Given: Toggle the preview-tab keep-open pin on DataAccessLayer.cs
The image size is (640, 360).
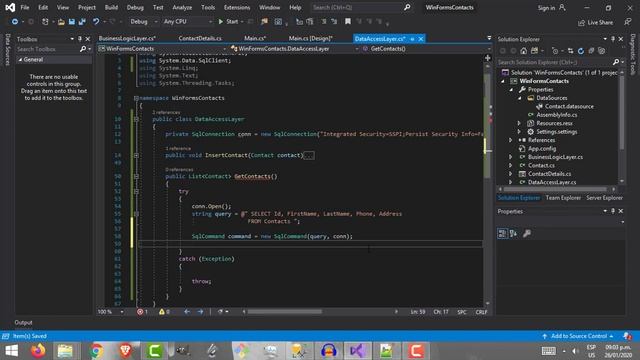Looking at the screenshot, I should pos(412,39).
